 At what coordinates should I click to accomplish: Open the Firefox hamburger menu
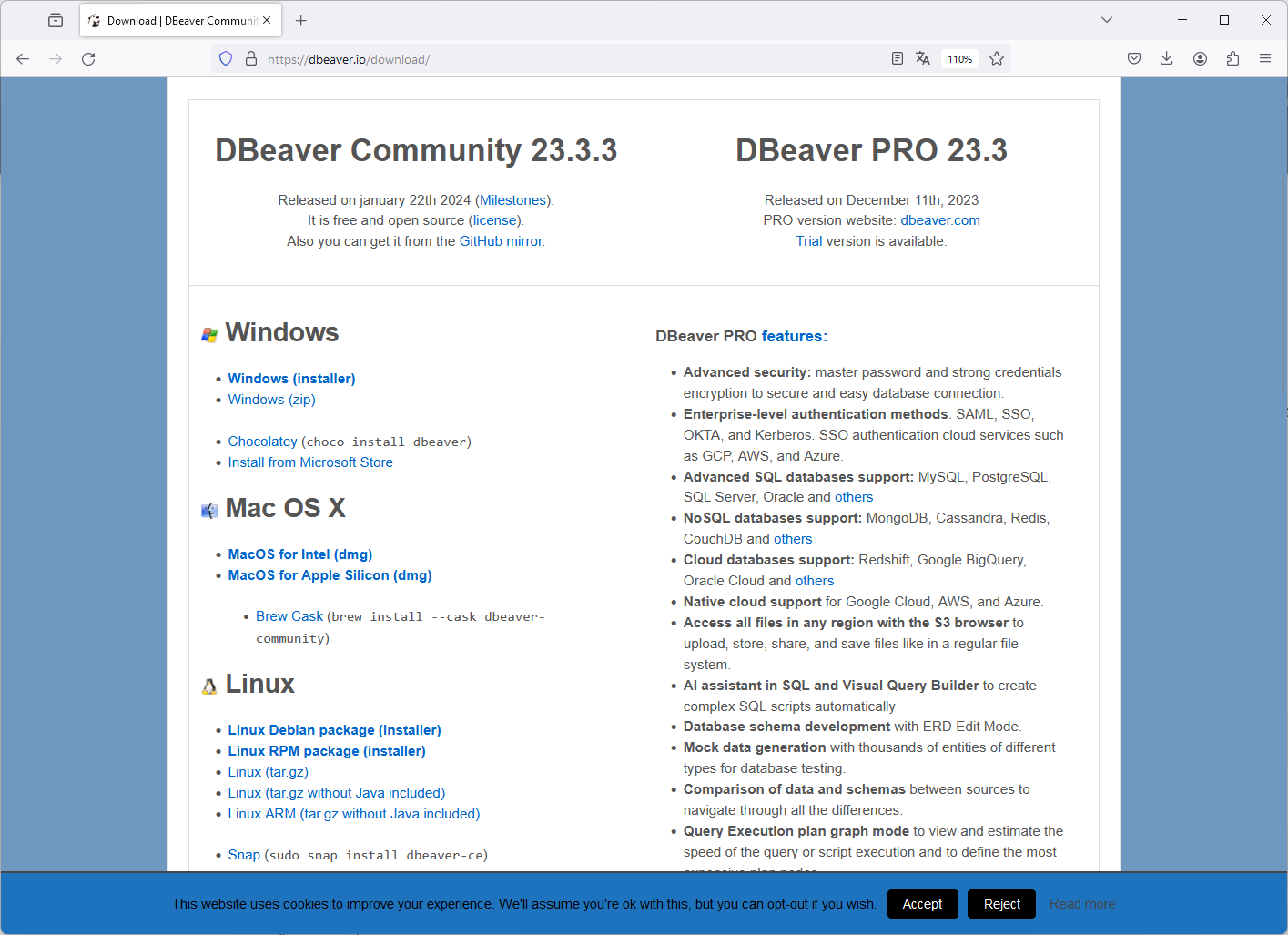(1265, 59)
